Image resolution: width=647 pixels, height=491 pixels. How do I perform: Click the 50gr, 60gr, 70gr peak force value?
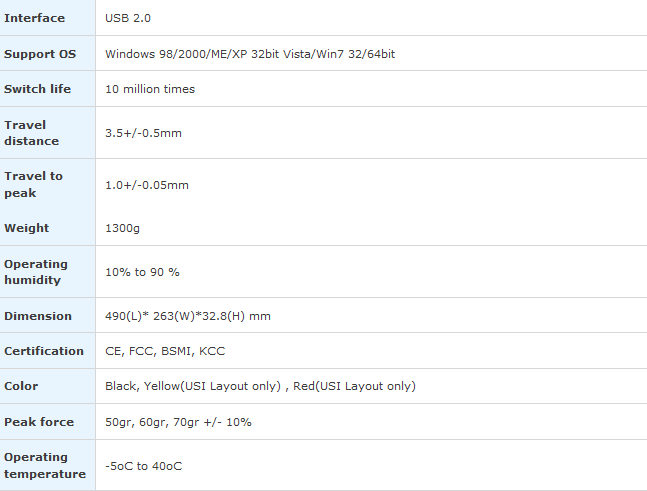[x=178, y=422]
